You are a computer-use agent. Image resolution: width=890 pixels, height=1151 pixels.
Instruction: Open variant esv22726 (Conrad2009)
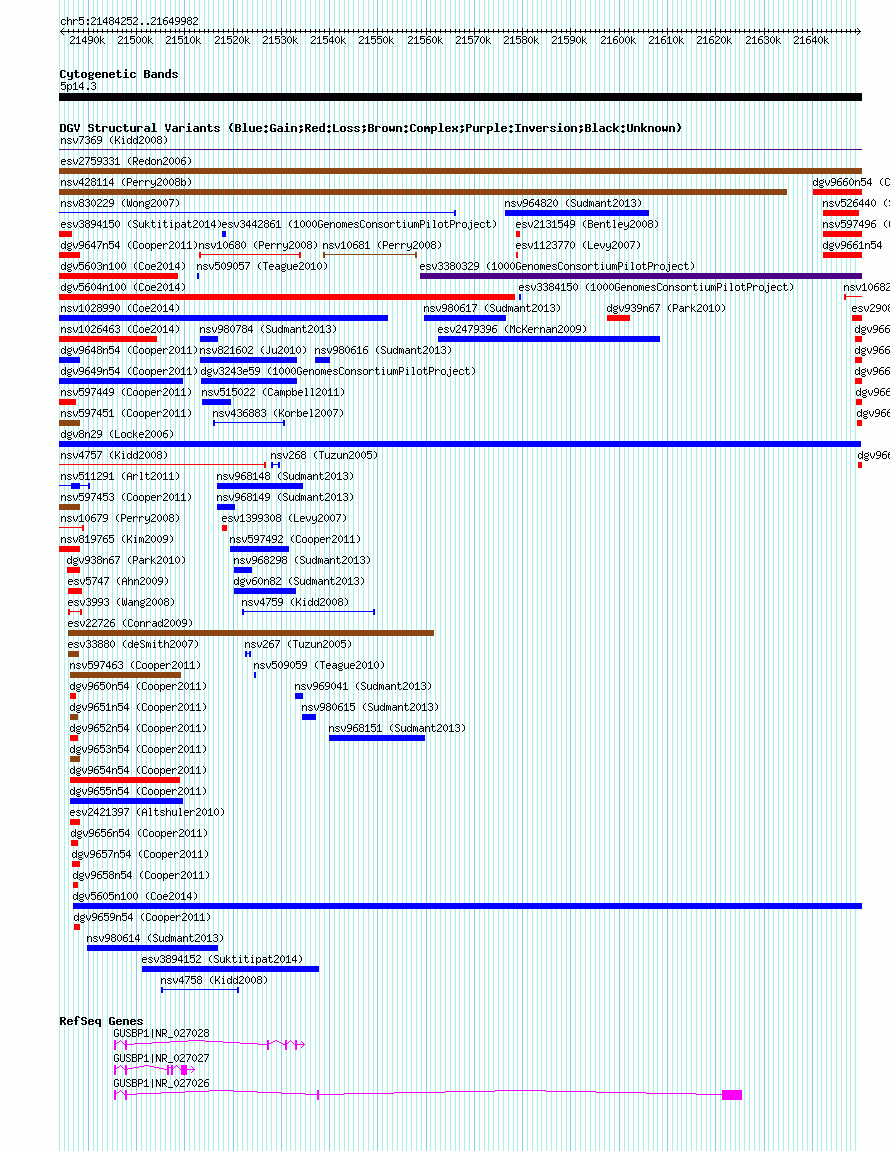pyautogui.click(x=130, y=623)
